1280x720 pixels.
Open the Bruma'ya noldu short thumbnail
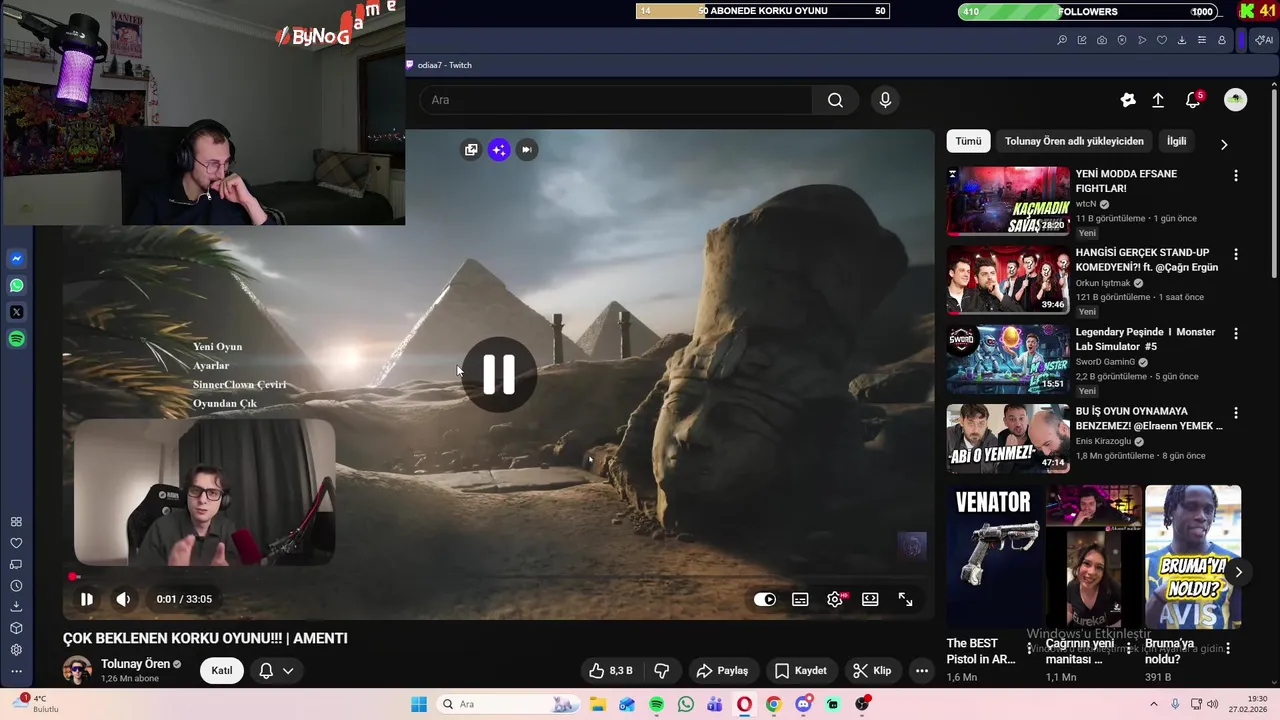point(1193,557)
